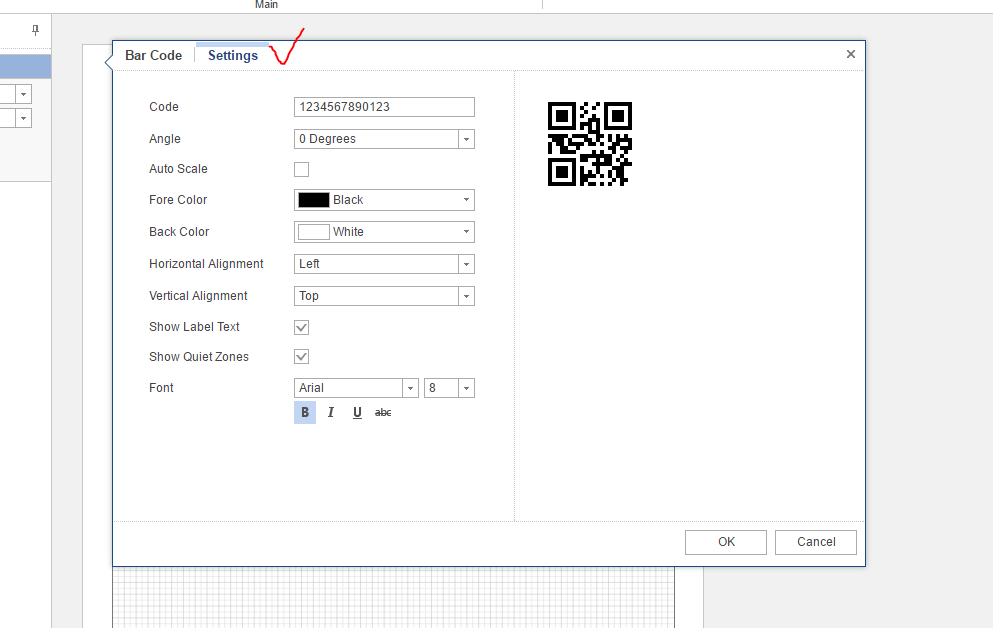
Task: Uncheck Show Quiet Zones
Action: click(x=301, y=356)
